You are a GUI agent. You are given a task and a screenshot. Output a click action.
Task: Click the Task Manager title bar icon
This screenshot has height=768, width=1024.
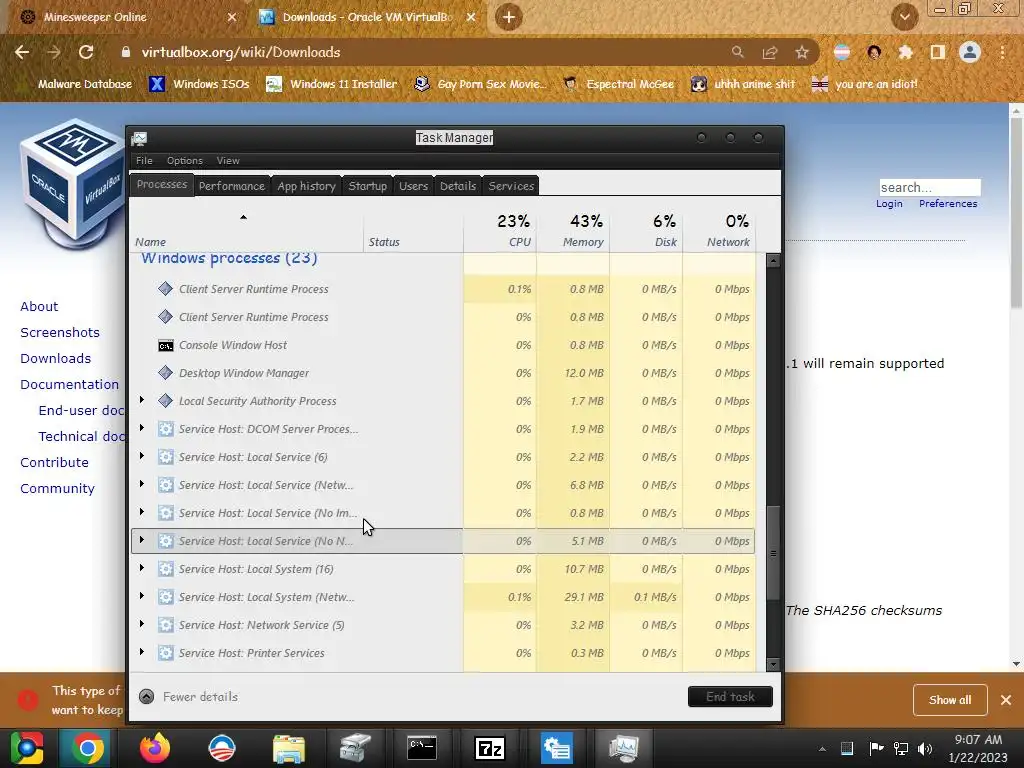pos(139,138)
